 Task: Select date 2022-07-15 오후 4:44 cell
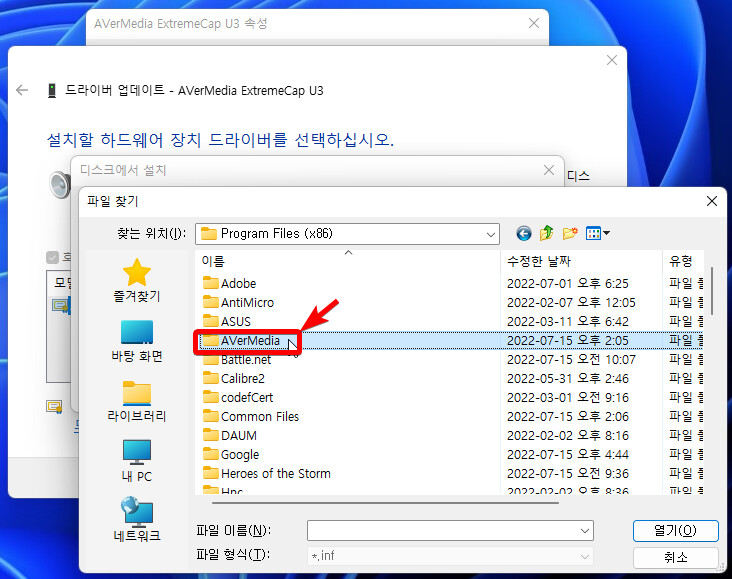568,455
